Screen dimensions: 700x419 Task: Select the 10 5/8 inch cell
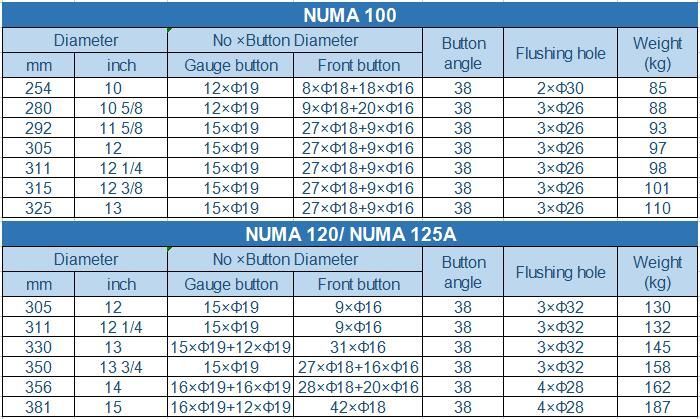click(x=121, y=108)
